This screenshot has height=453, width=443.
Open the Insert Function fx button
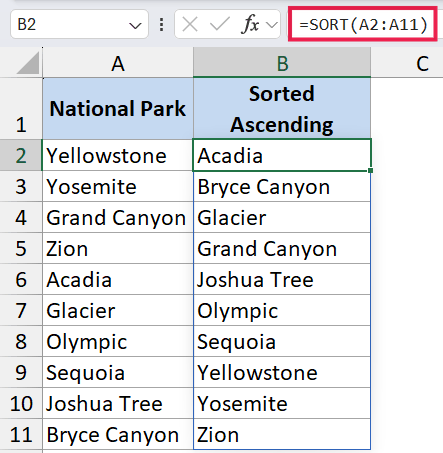click(x=250, y=25)
